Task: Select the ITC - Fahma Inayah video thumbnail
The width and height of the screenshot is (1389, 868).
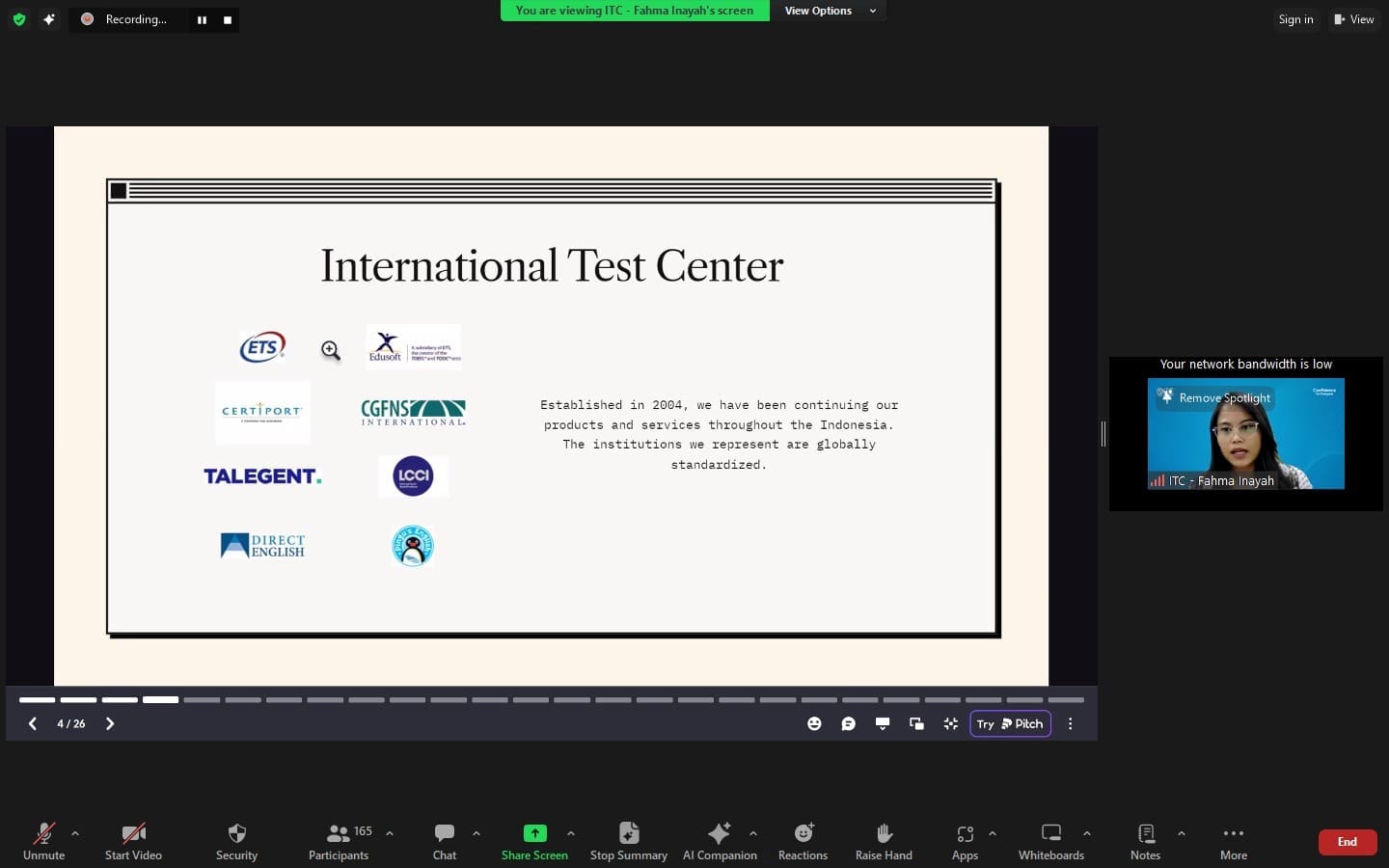Action: [1246, 434]
